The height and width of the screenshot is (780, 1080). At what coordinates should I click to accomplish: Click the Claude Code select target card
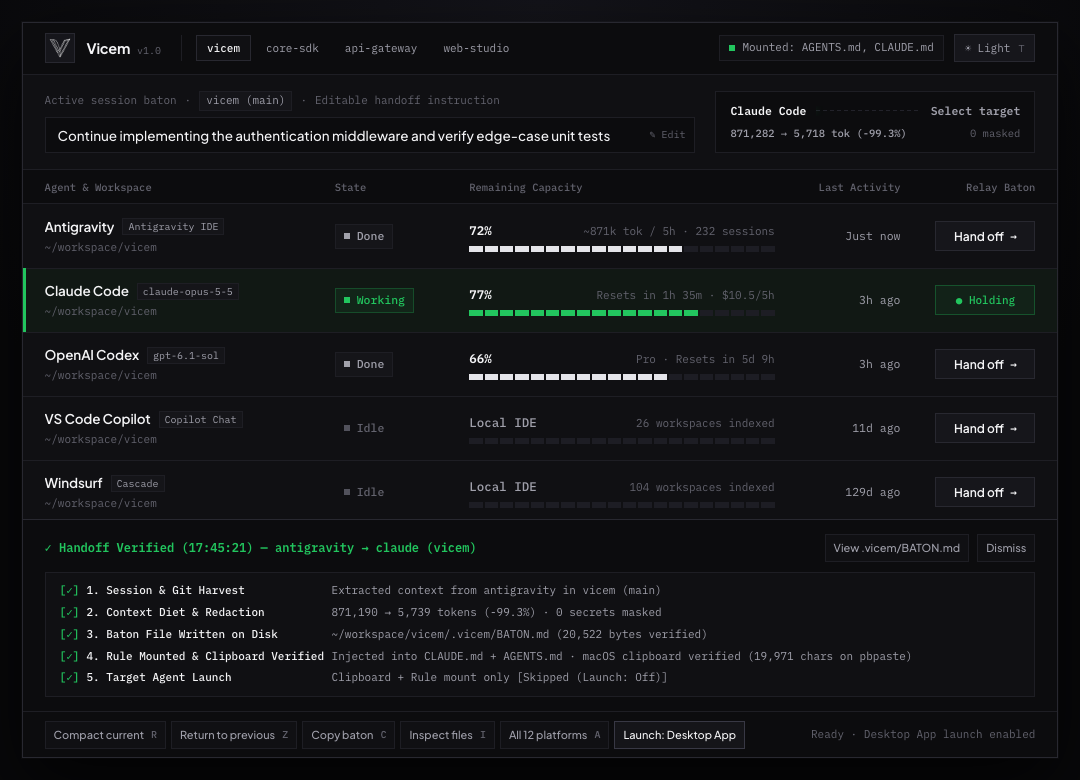tap(875, 122)
